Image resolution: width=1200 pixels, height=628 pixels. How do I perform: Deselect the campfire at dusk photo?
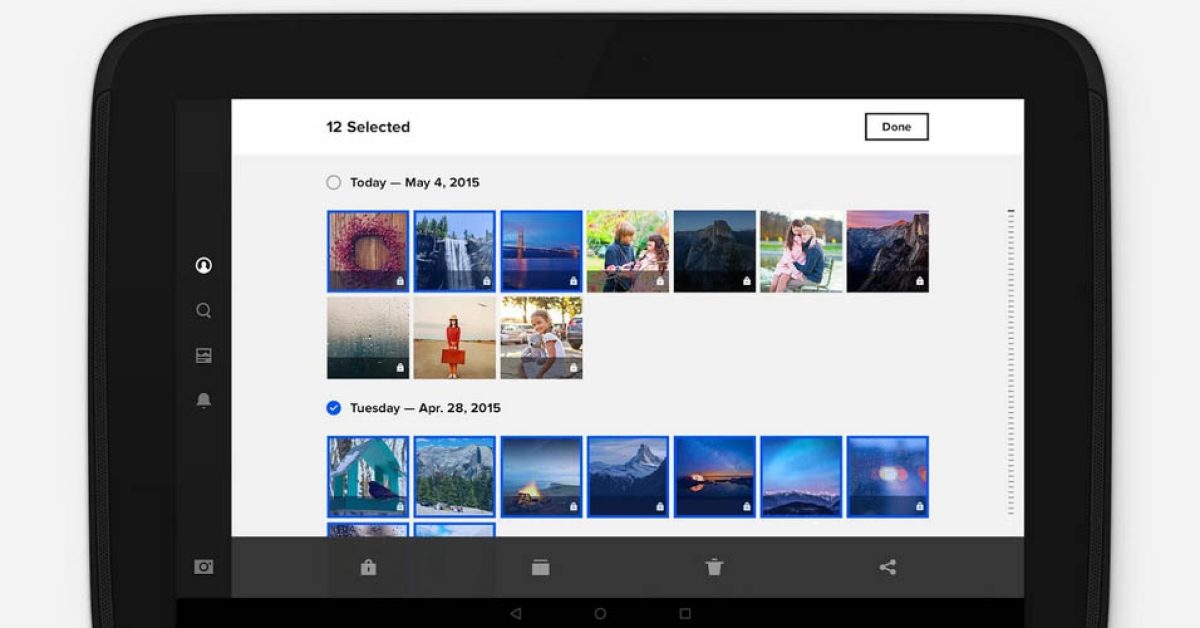(541, 477)
